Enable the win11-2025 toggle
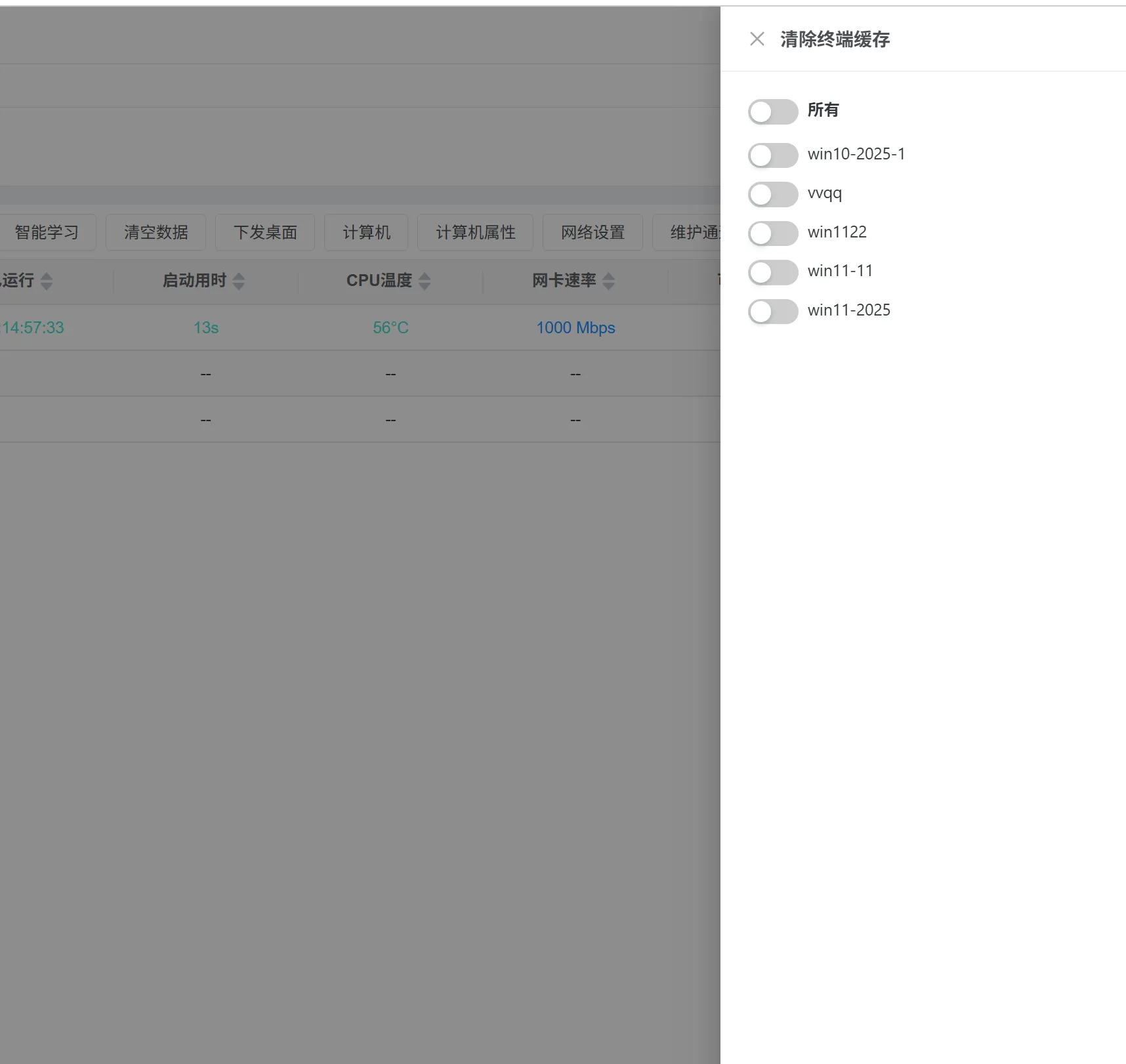 point(773,311)
